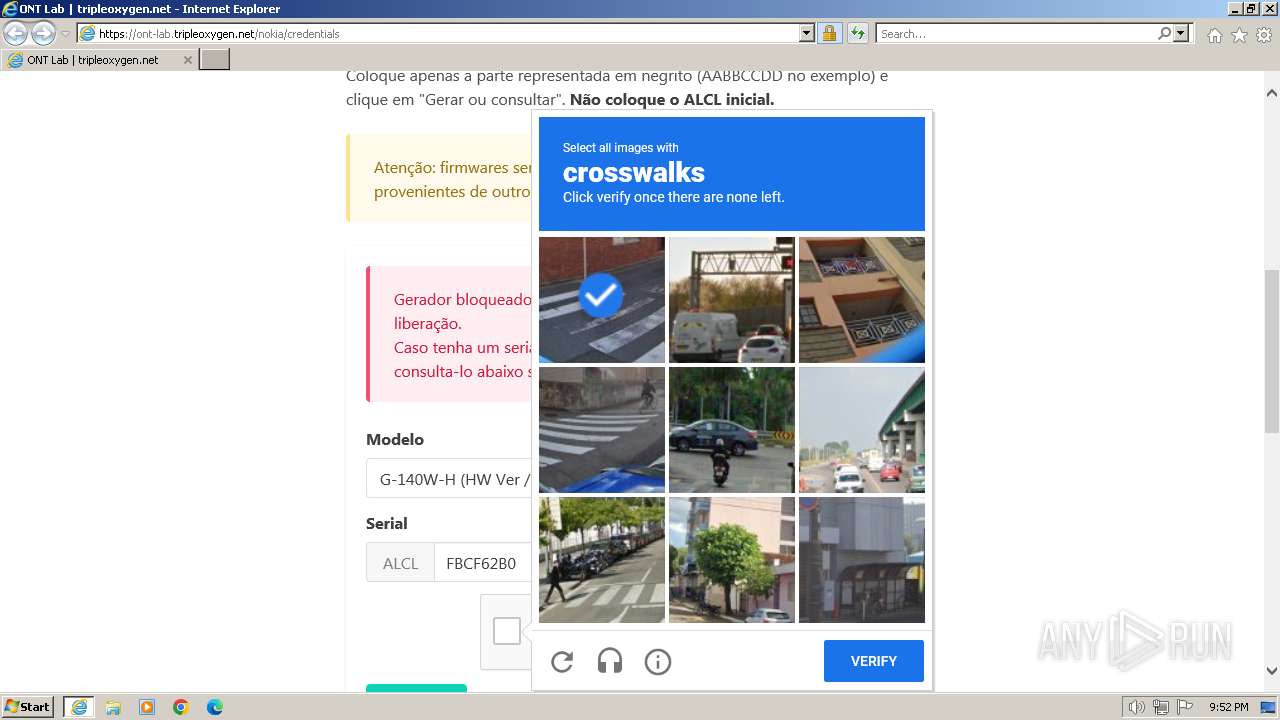Click the security lock icon
Screen dimensions: 1280x720
coord(829,33)
